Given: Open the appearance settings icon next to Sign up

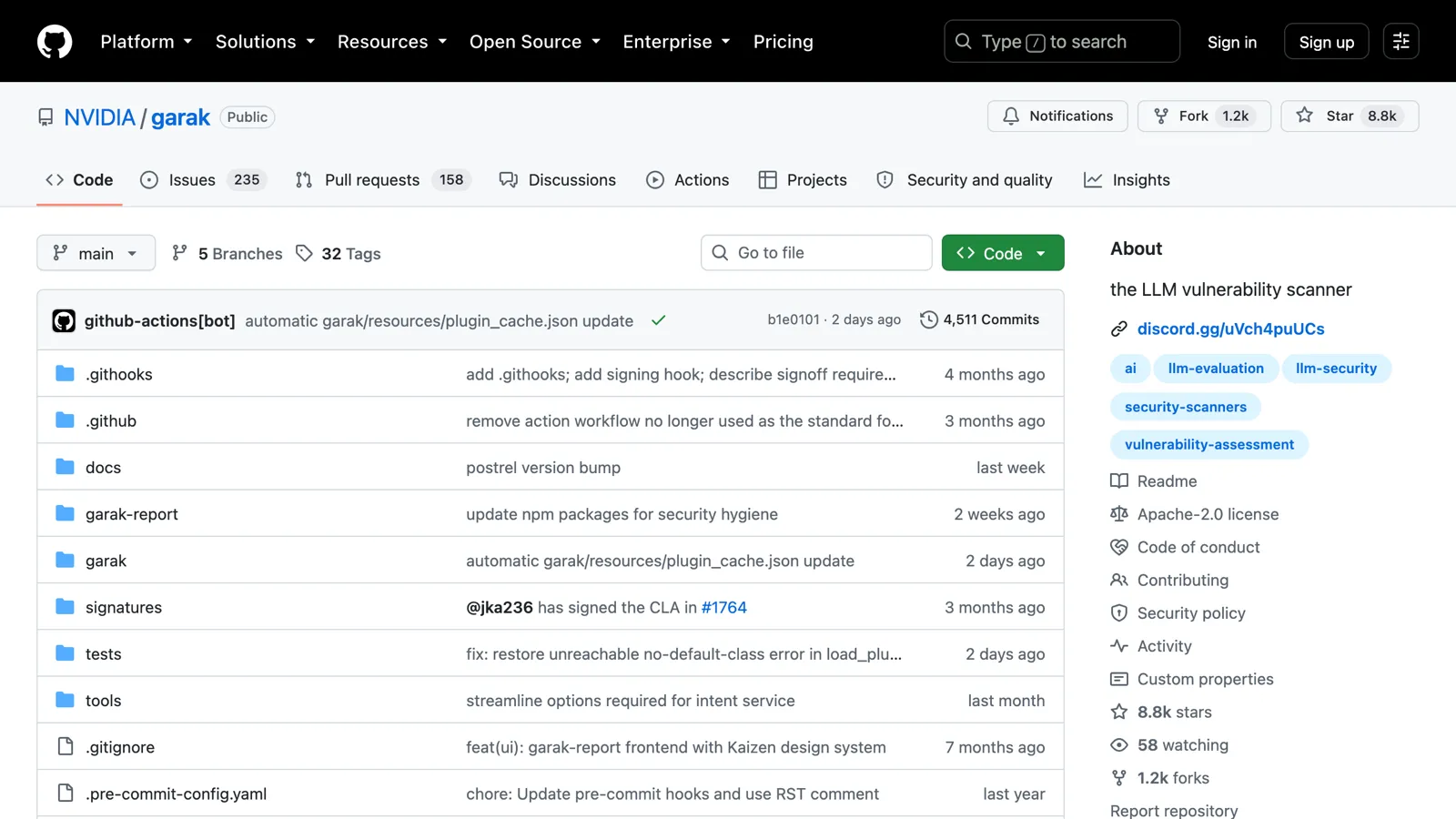Looking at the screenshot, I should tap(1400, 41).
